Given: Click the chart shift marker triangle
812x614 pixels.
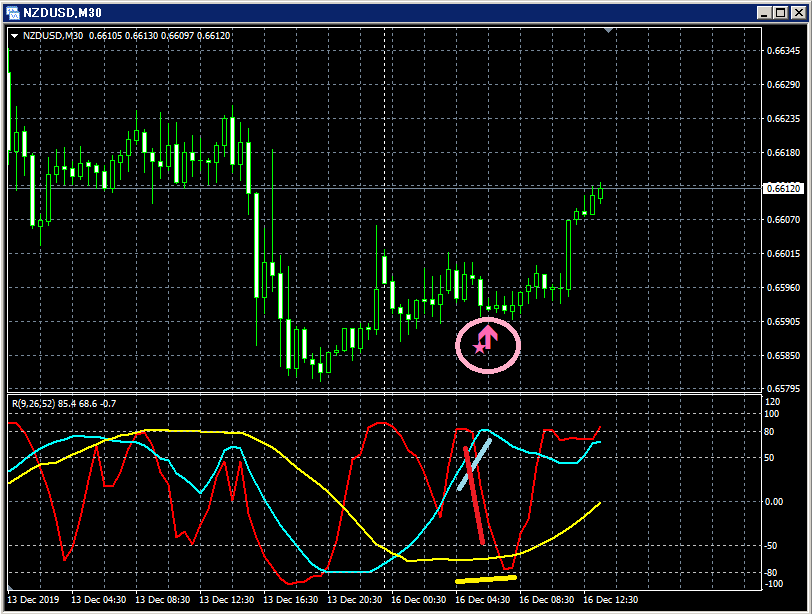Looking at the screenshot, I should tap(608, 31).
